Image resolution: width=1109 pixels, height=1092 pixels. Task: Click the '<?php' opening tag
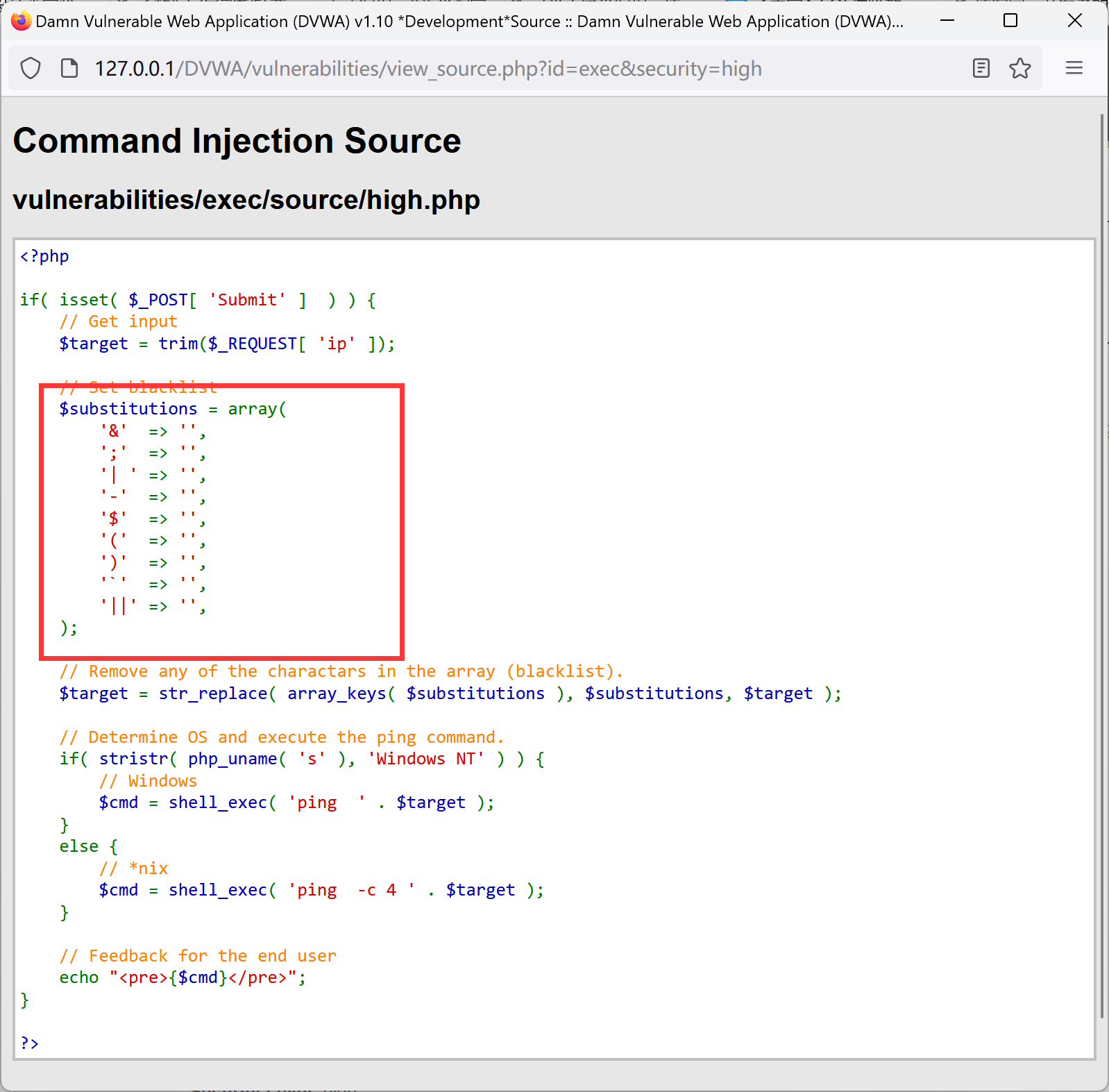pos(44,256)
